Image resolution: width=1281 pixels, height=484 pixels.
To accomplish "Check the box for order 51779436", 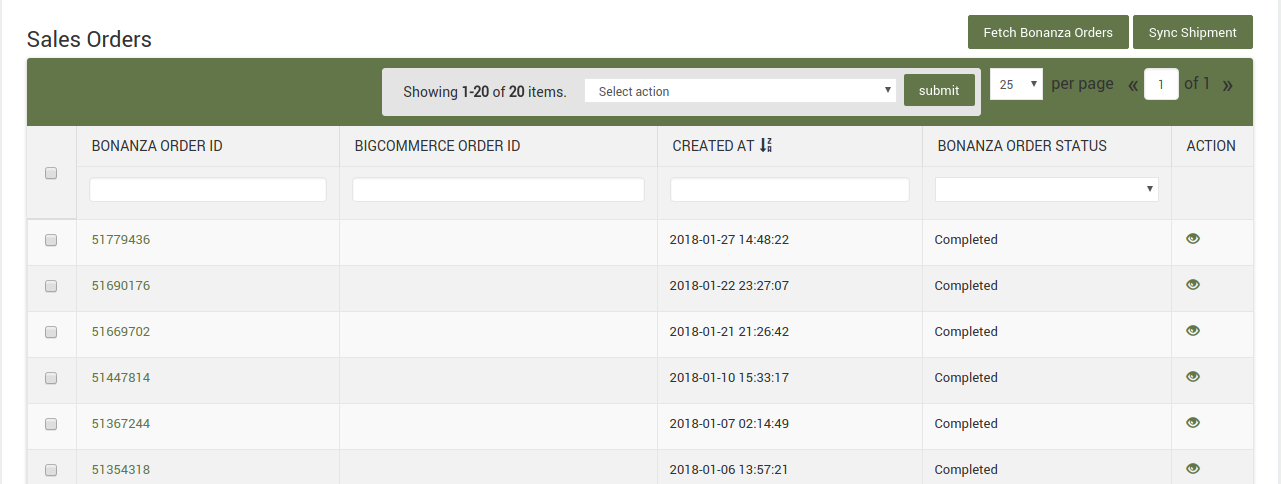I will coord(51,240).
